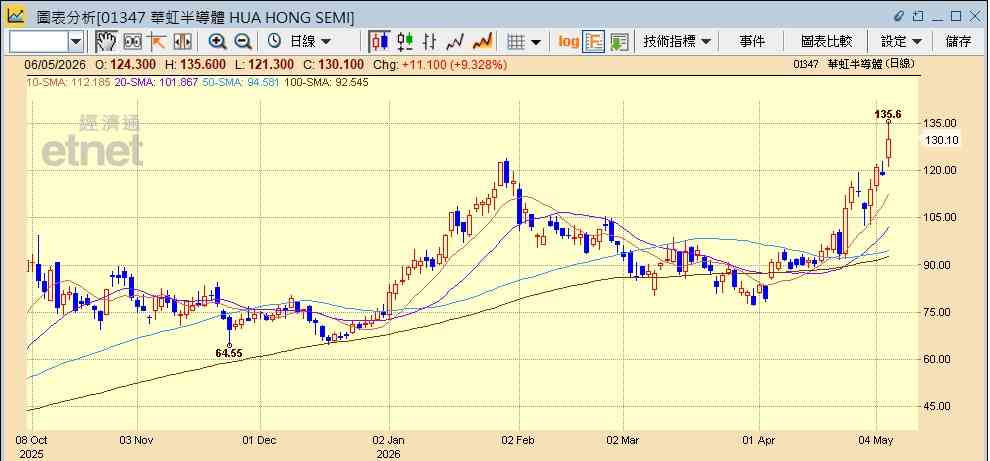
Task: Click the clock period icon
Action: tap(275, 42)
